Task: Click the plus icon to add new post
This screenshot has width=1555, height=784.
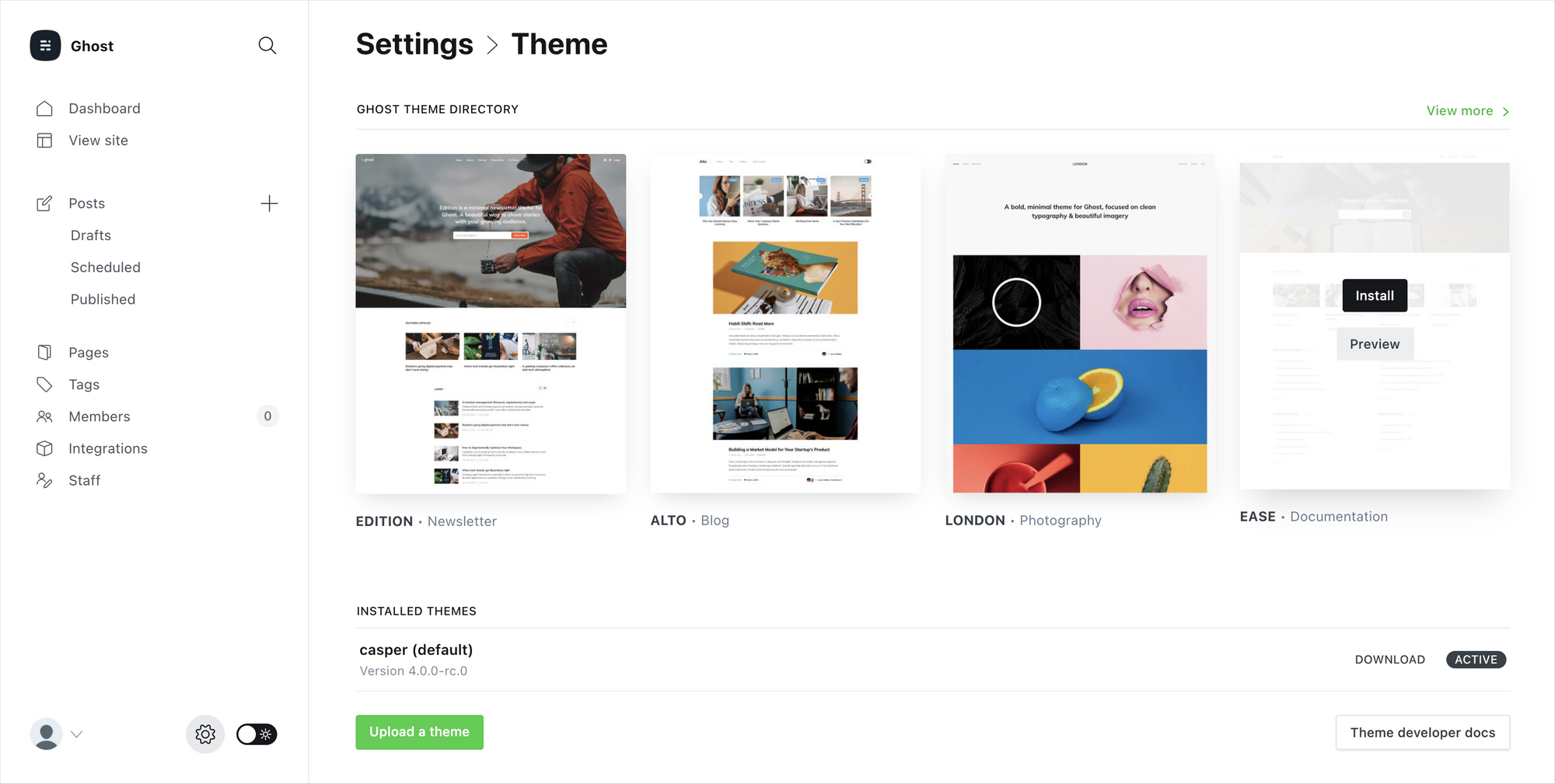Action: coord(269,204)
